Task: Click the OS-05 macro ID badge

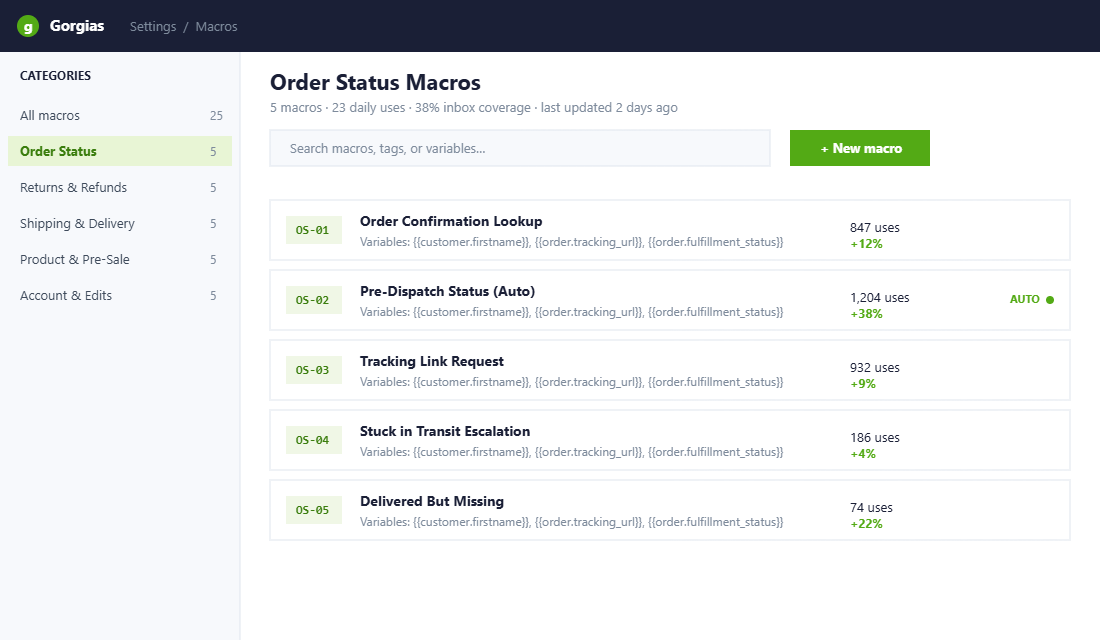Action: point(314,510)
